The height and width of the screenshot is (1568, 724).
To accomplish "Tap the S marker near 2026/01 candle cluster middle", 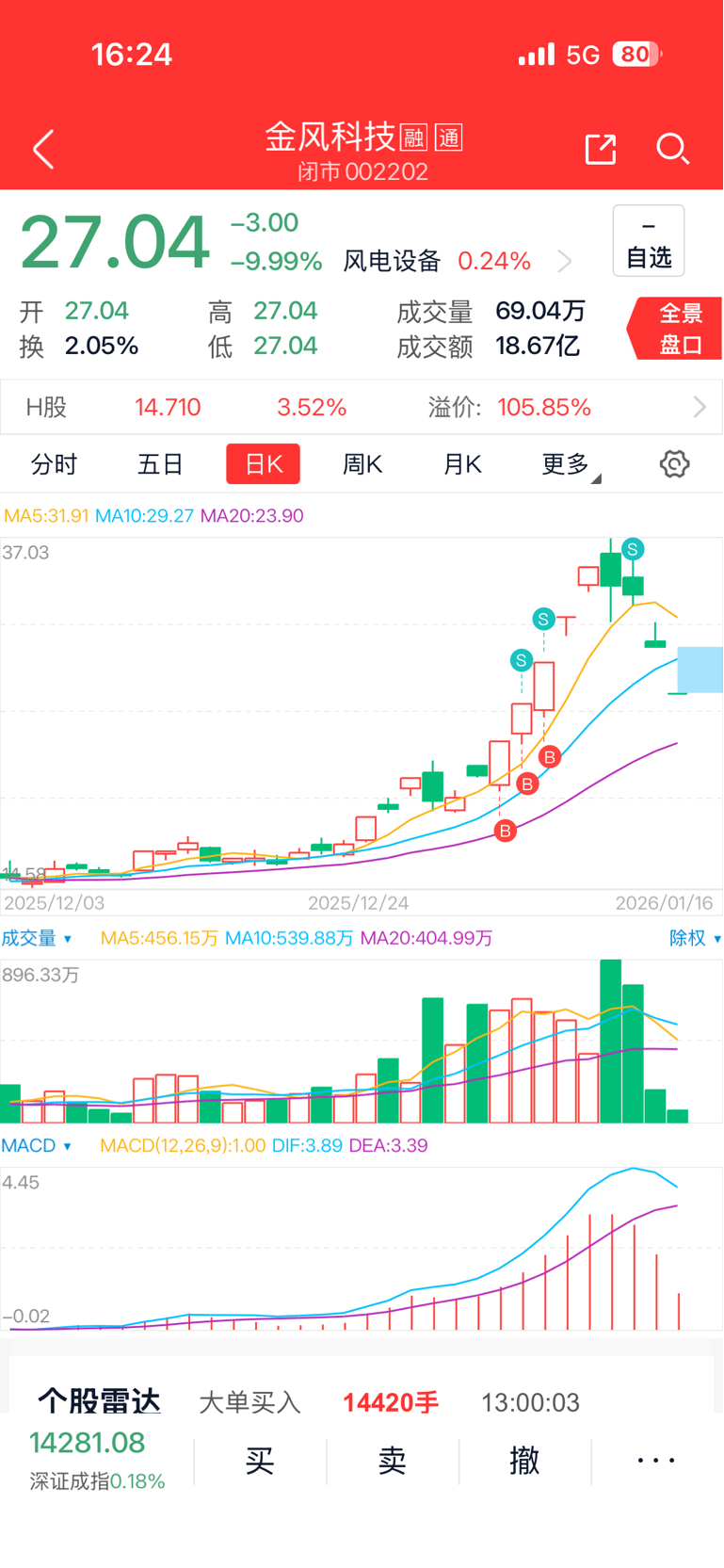I will click(x=543, y=619).
